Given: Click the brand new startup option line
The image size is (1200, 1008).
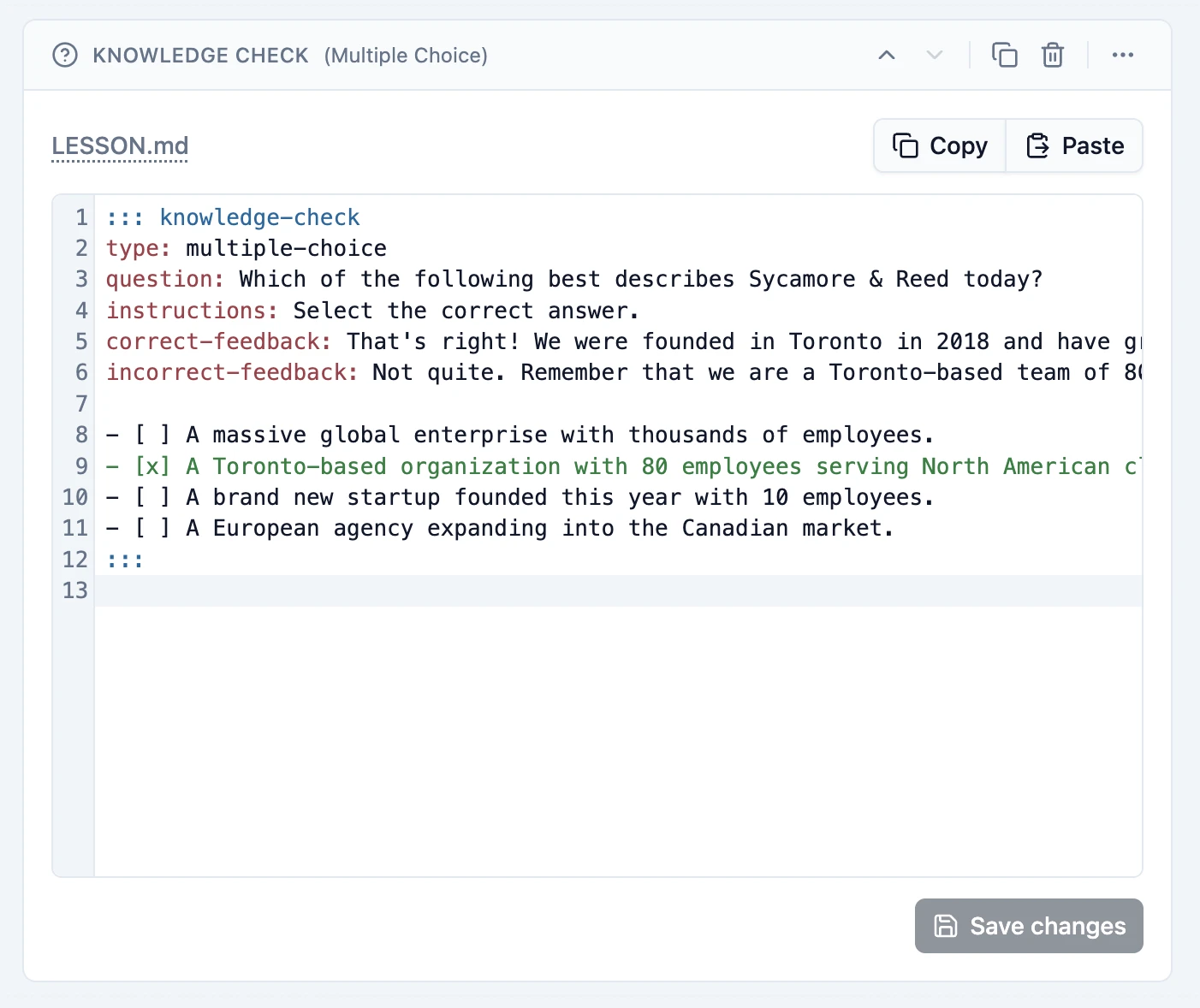Looking at the screenshot, I should pyautogui.click(x=520, y=497).
